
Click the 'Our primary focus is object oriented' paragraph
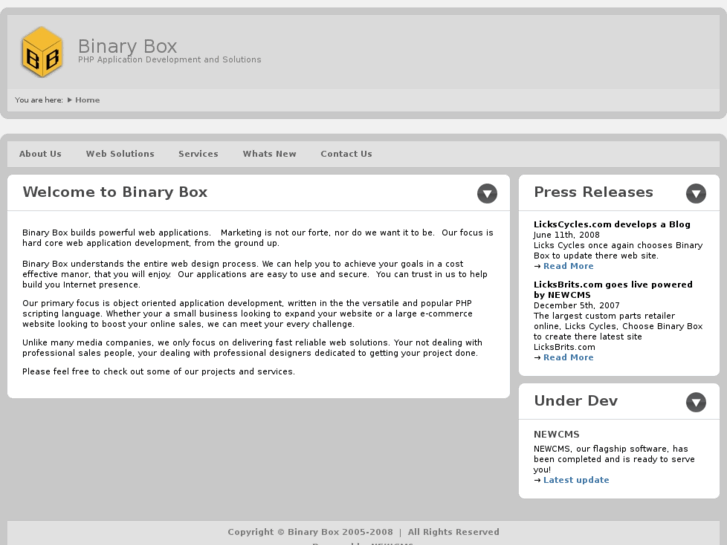coord(248,314)
